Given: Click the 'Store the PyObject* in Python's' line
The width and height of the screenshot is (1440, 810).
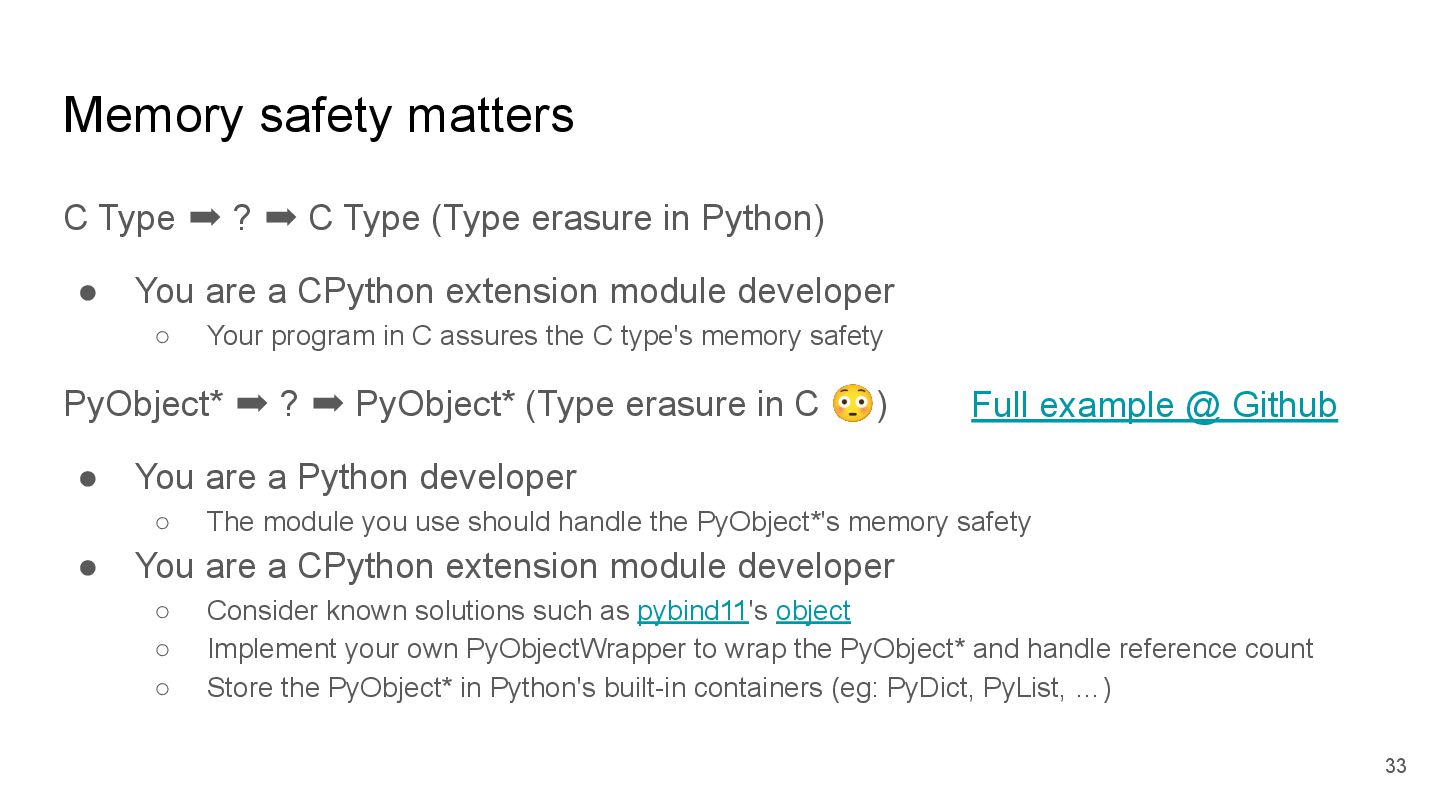Looking at the screenshot, I should coord(658,688).
